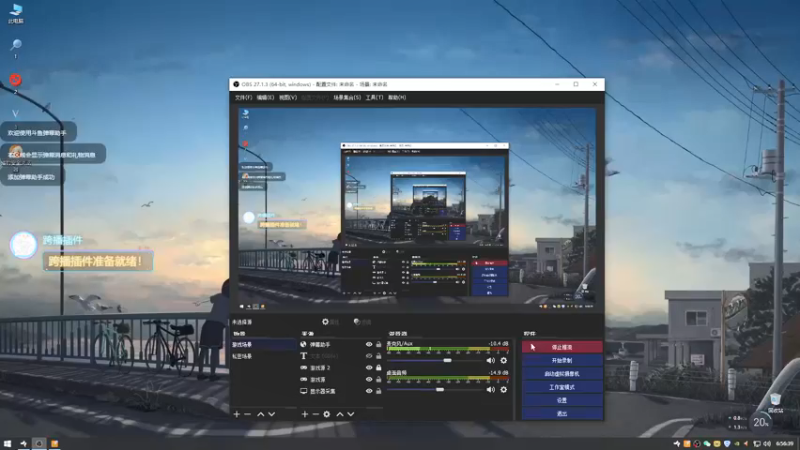Mute the 麦克风/Aux speaker icon
This screenshot has height=450, width=800.
(491, 361)
